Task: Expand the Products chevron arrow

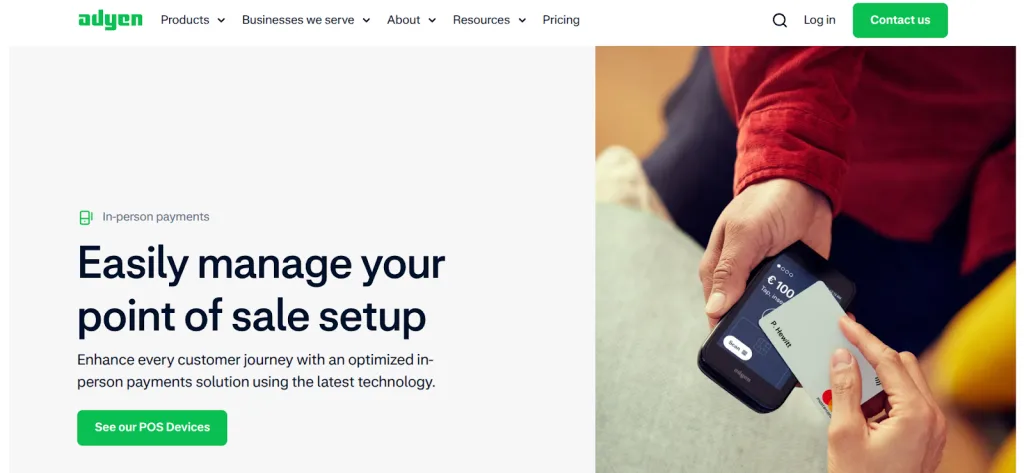Action: (x=221, y=20)
